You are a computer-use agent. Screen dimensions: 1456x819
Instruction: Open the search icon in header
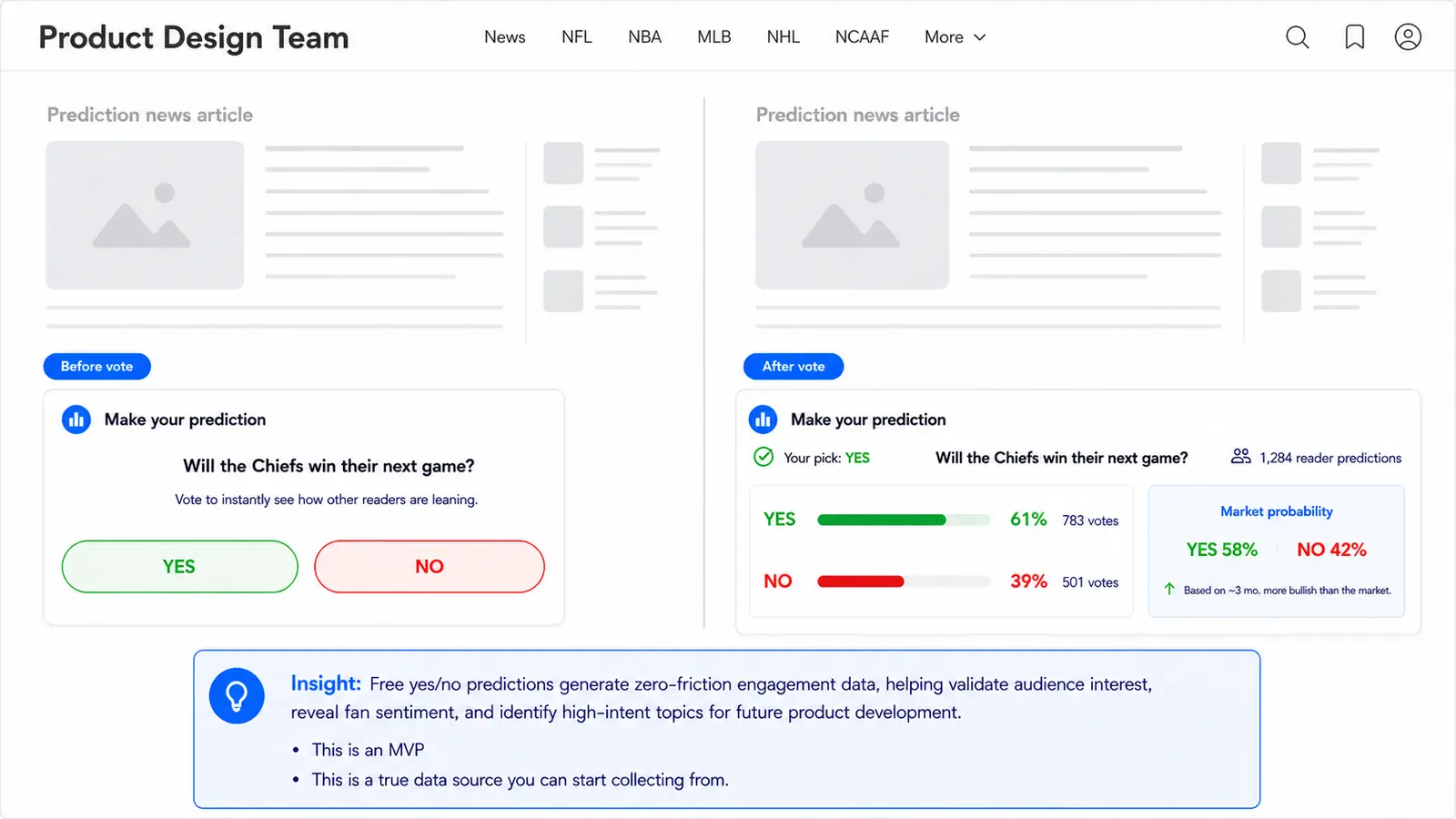(1297, 37)
